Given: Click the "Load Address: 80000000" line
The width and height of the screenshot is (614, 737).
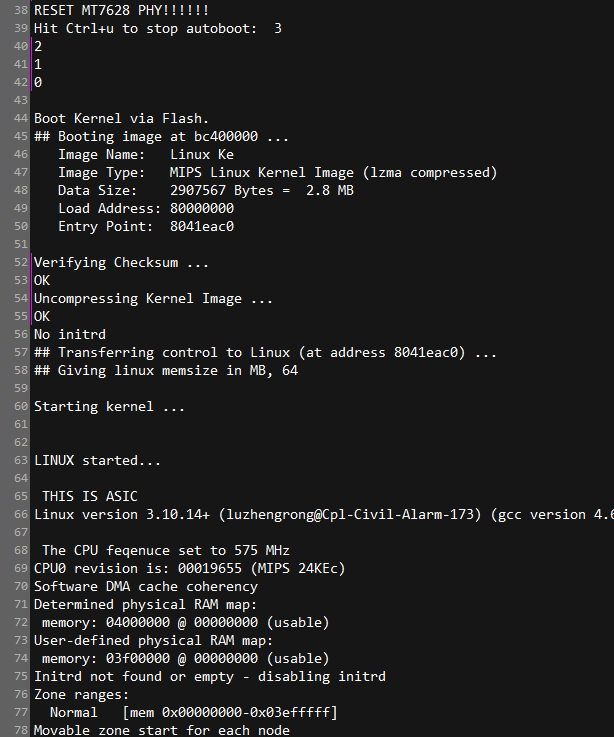Looking at the screenshot, I should tap(146, 208).
